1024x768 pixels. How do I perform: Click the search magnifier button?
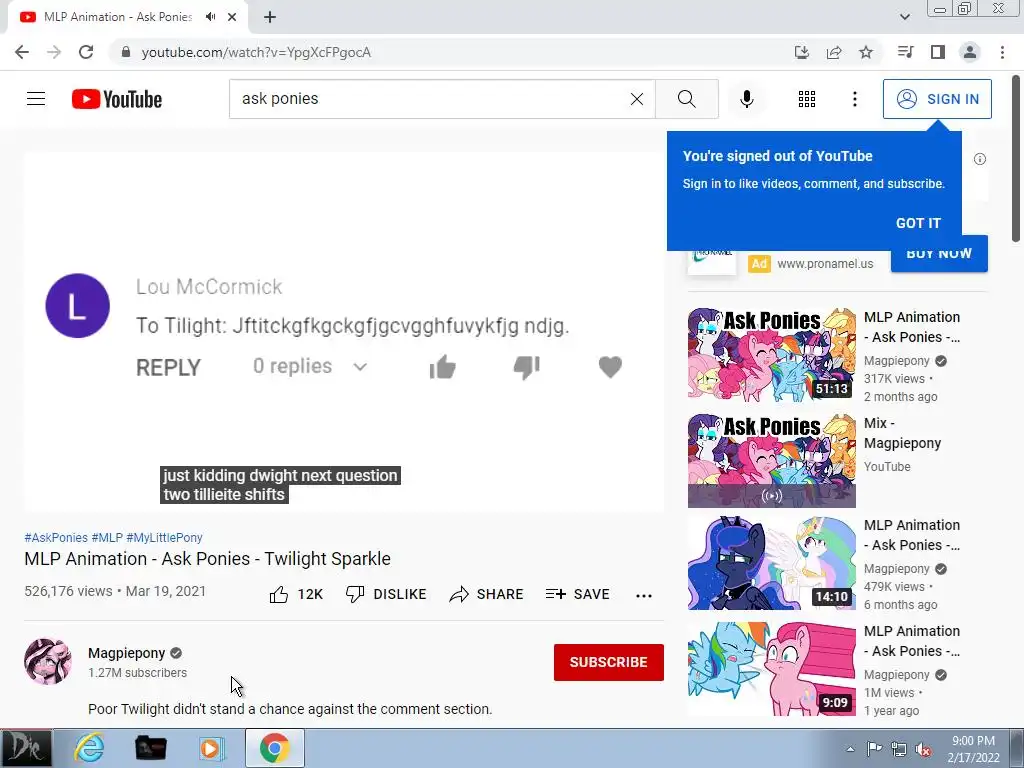coord(686,99)
